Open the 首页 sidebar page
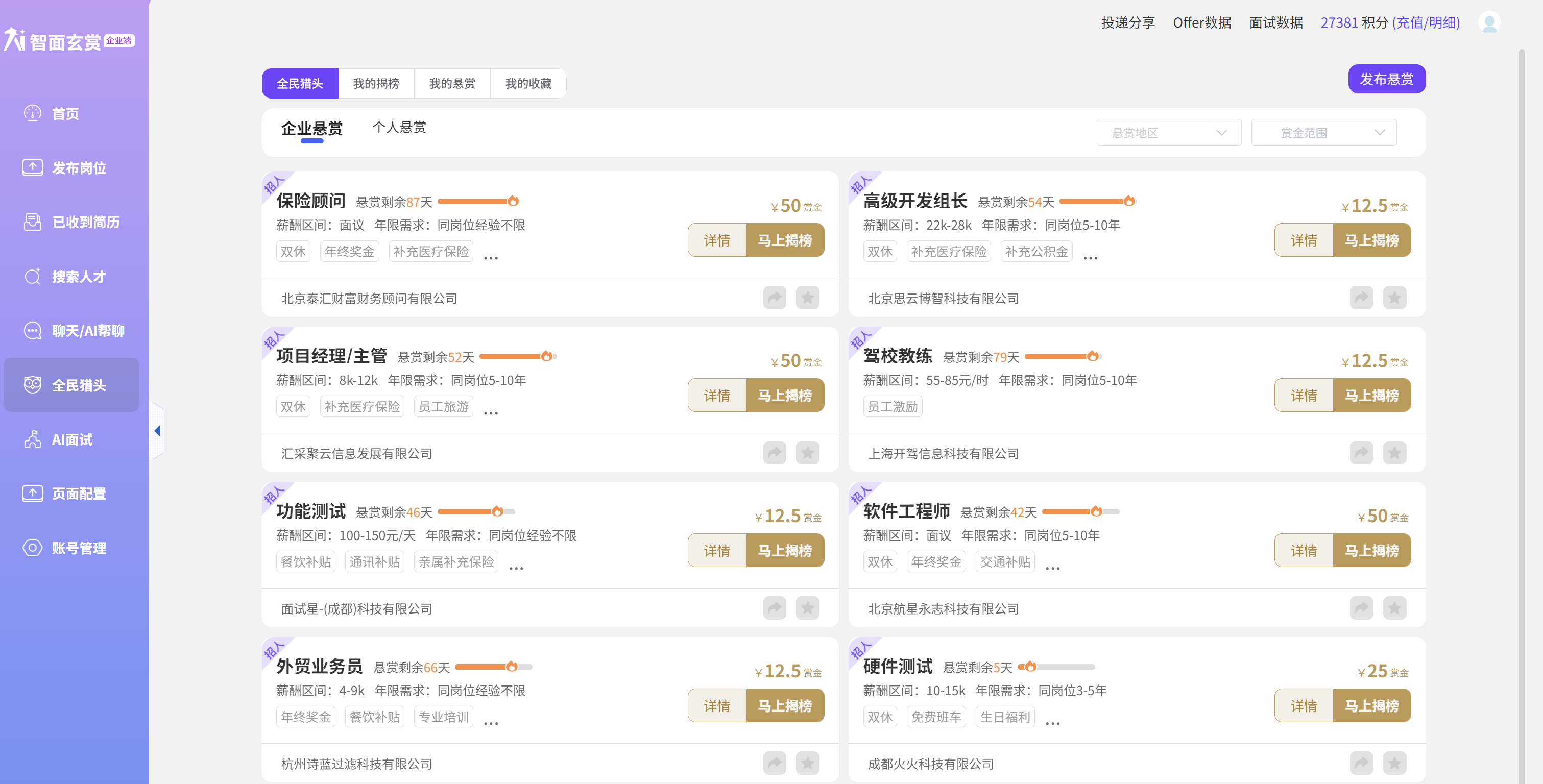The height and width of the screenshot is (784, 1543). [x=65, y=114]
